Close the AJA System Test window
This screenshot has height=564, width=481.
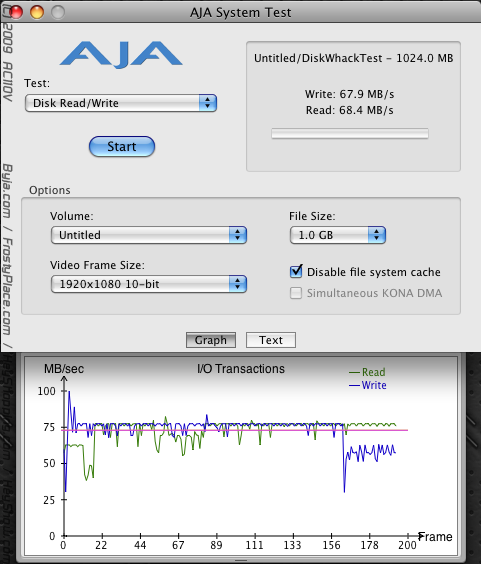(x=15, y=12)
